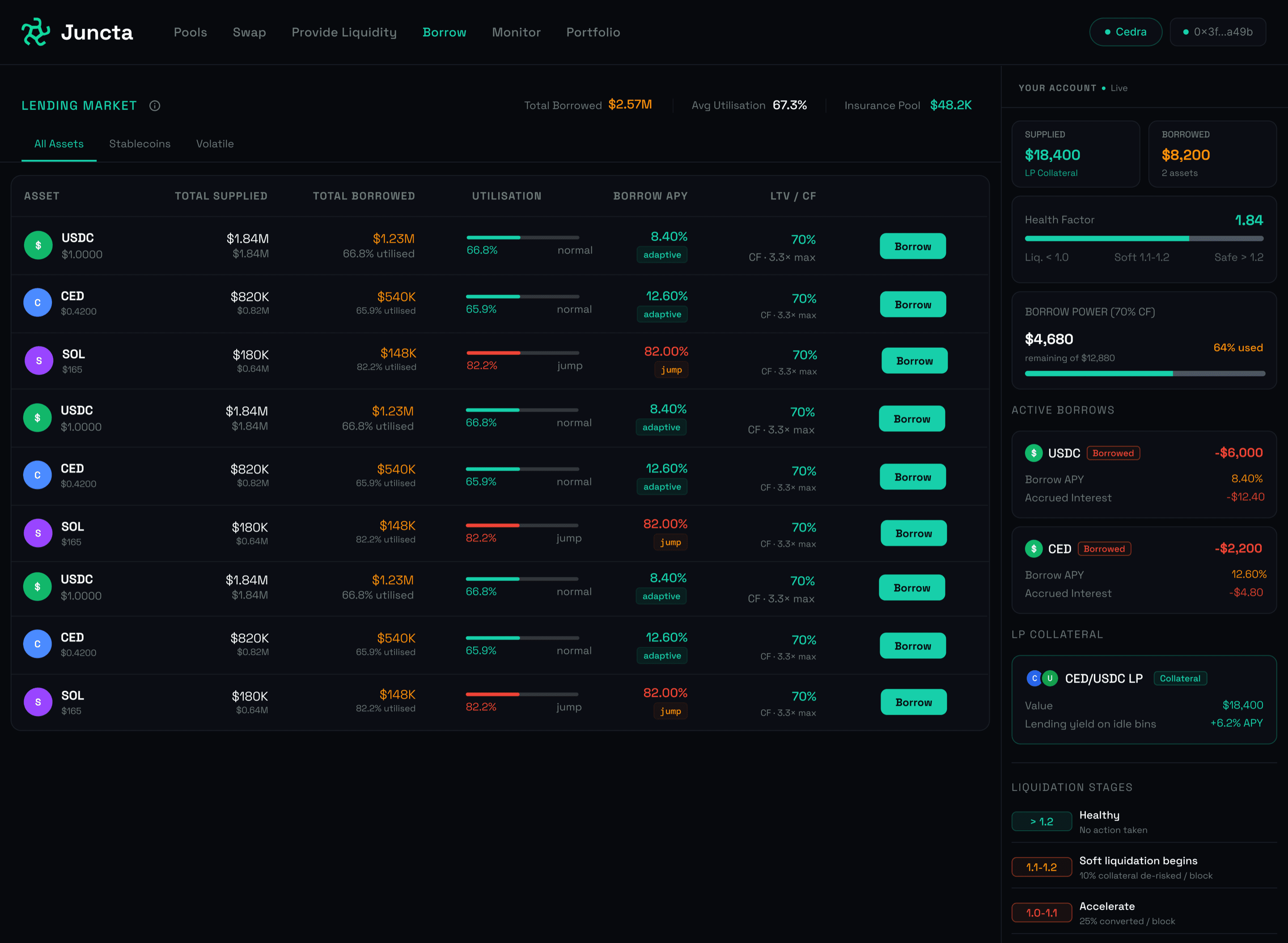Switch to the All Assets tab
The width and height of the screenshot is (1288, 943).
tap(59, 144)
